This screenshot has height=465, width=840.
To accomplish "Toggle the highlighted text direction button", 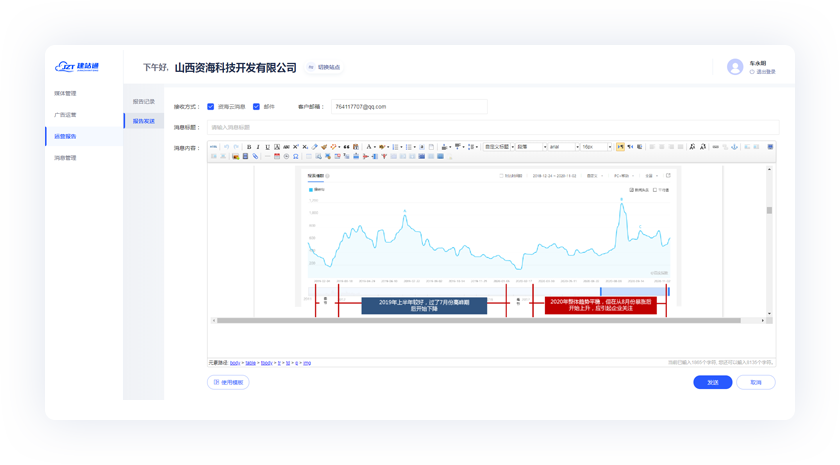I will [x=620, y=147].
